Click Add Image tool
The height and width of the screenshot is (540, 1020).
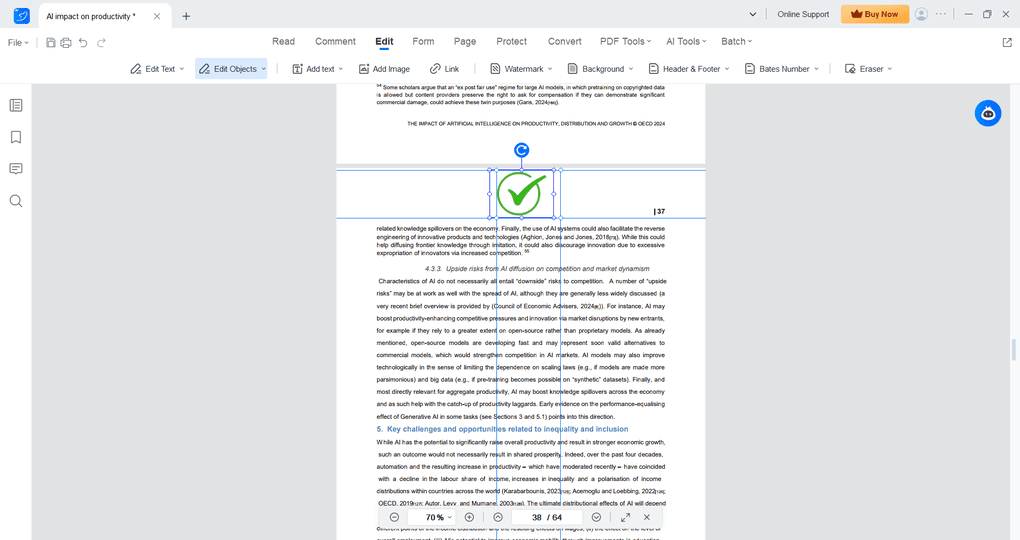(384, 69)
